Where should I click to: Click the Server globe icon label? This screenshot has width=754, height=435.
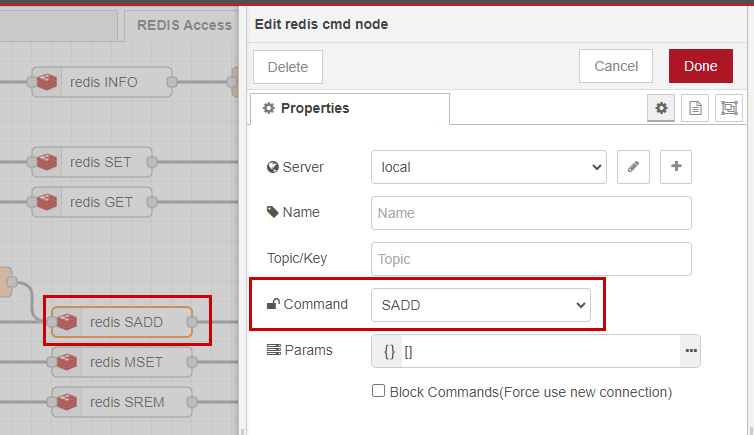tap(273, 167)
